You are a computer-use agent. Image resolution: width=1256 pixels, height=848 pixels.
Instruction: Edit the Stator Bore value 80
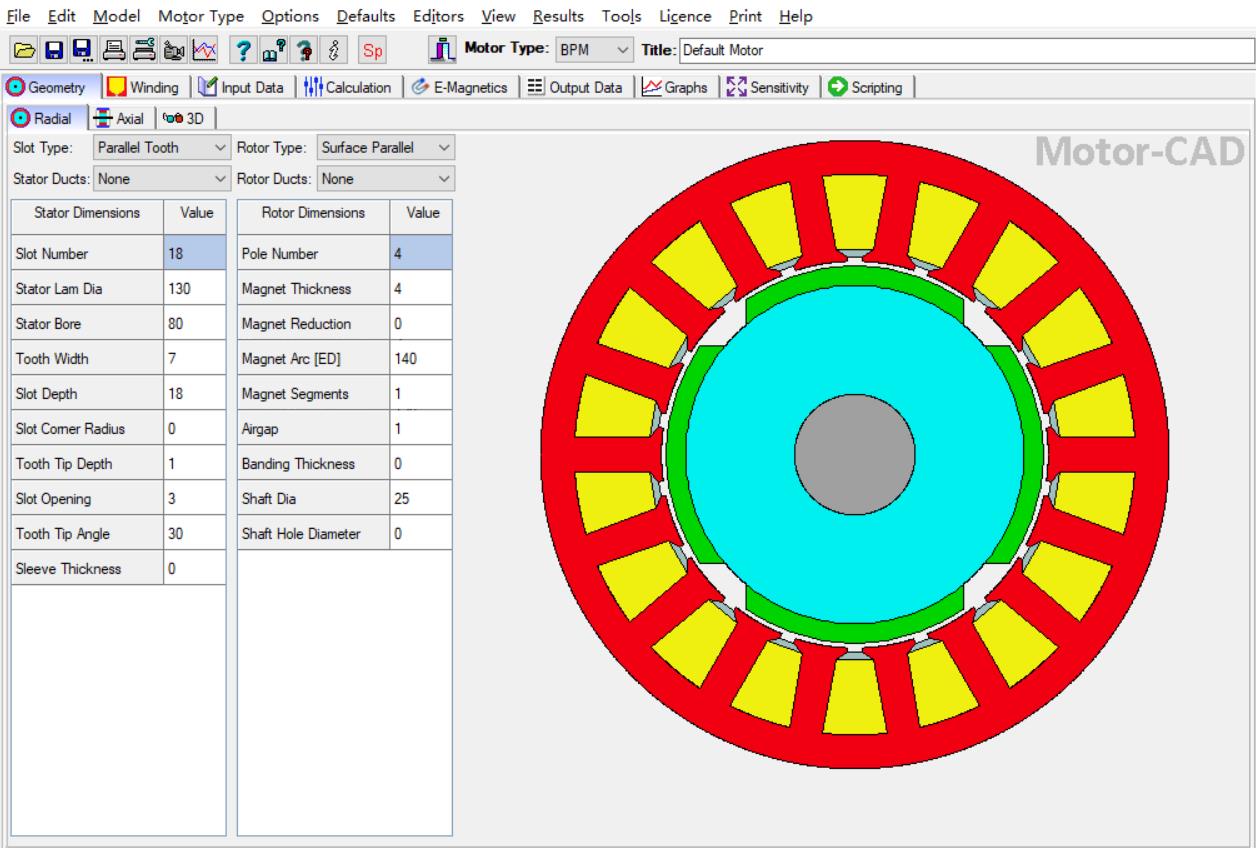tap(194, 323)
